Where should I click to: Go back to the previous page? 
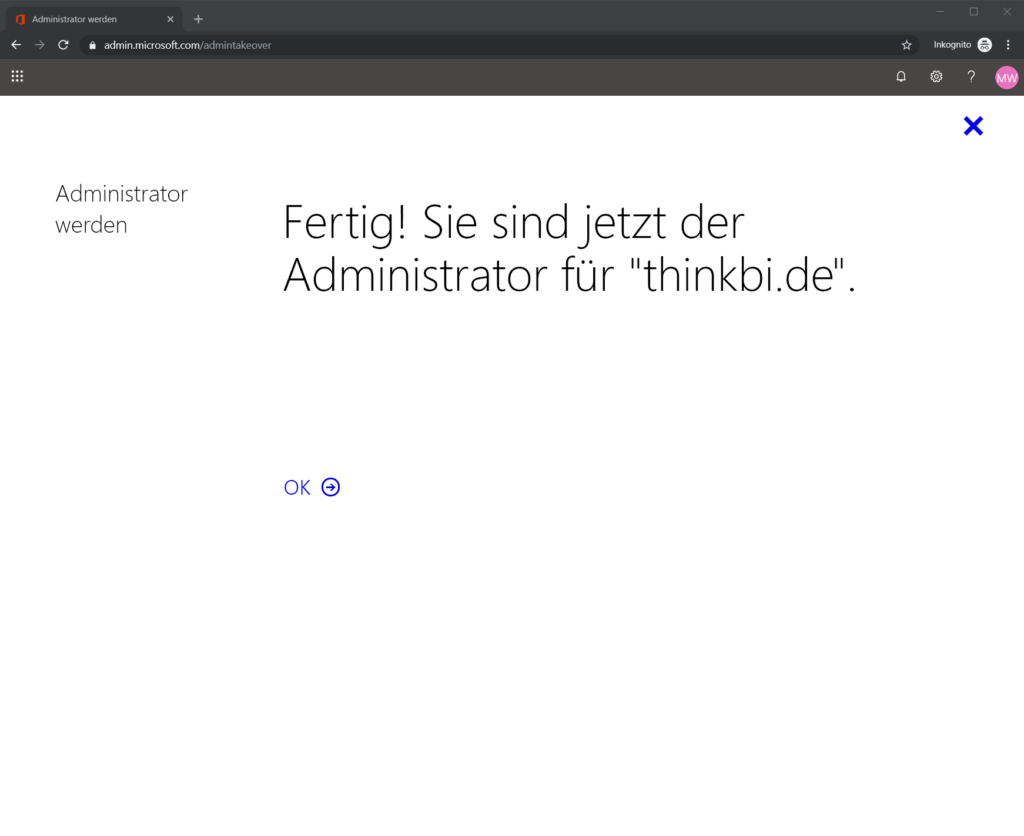[16, 45]
